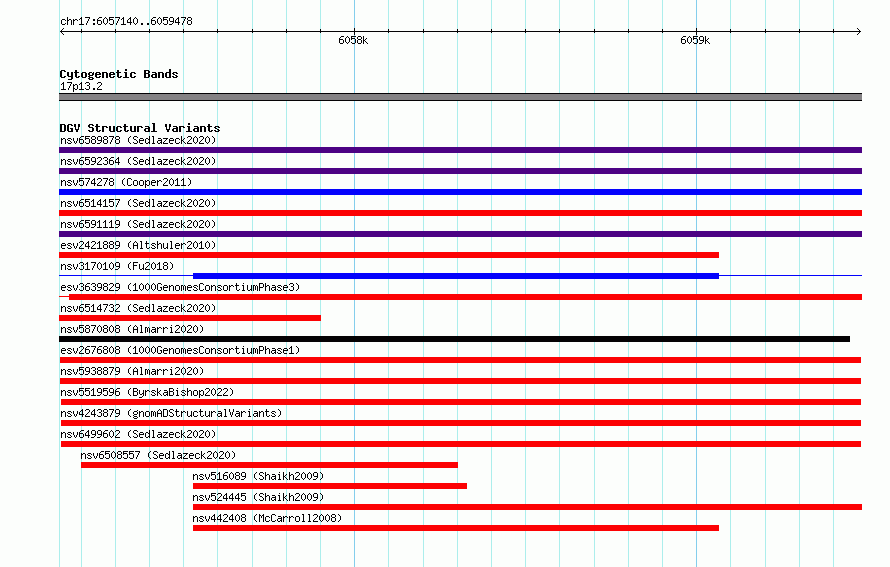Click the nsv6499602 (Sedlazeck2020) label

coord(138,434)
